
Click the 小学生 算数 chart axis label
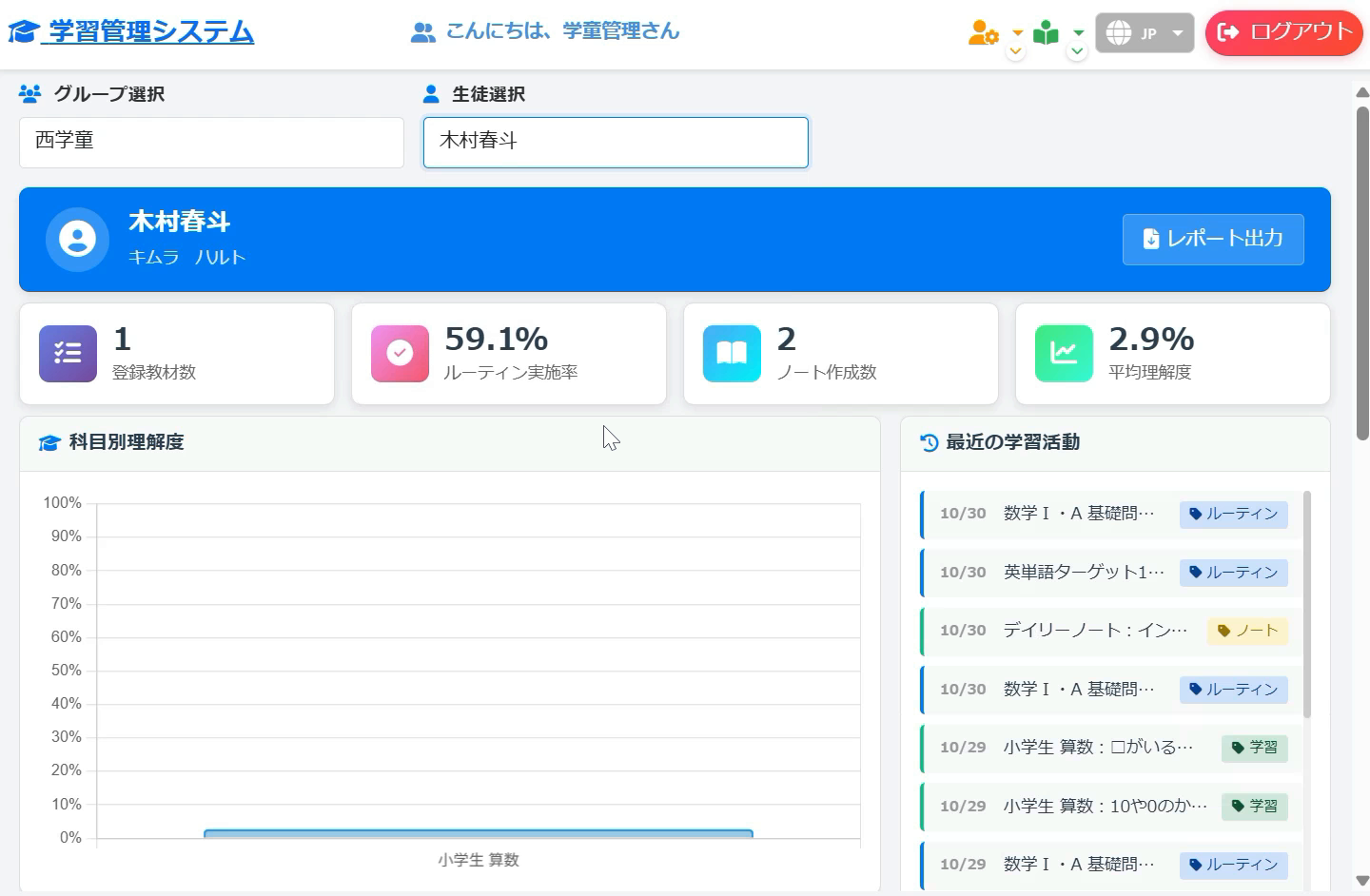(479, 860)
